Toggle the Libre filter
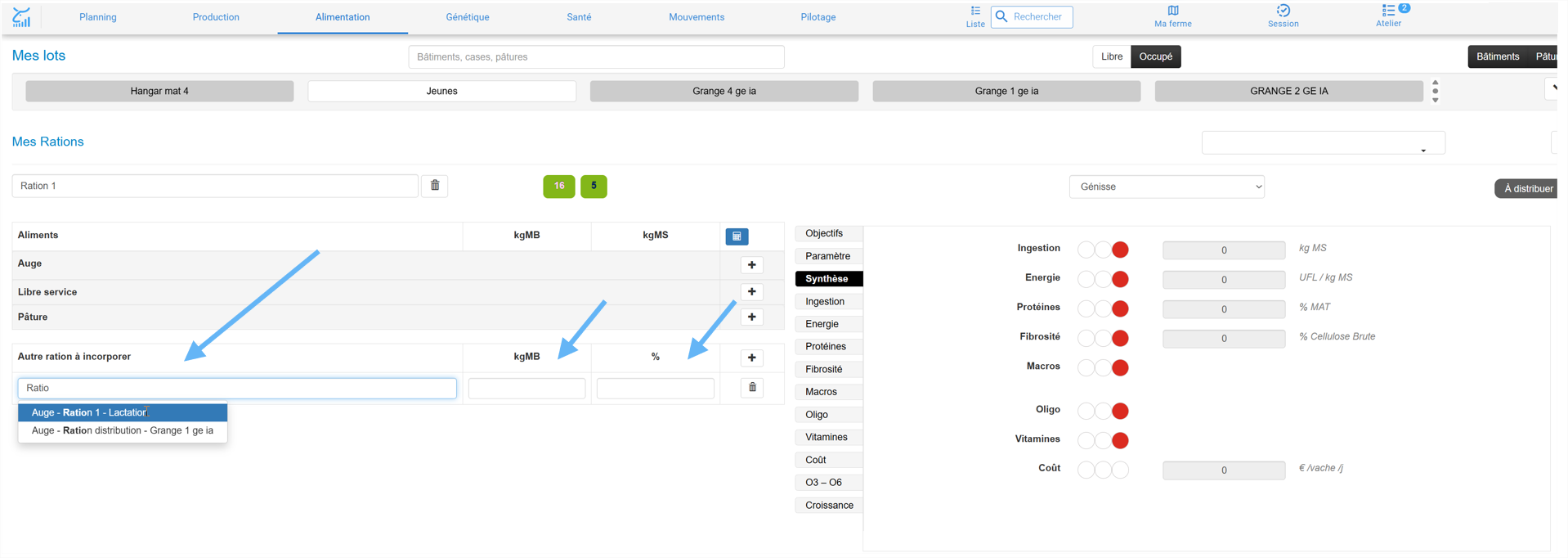 tap(1111, 56)
